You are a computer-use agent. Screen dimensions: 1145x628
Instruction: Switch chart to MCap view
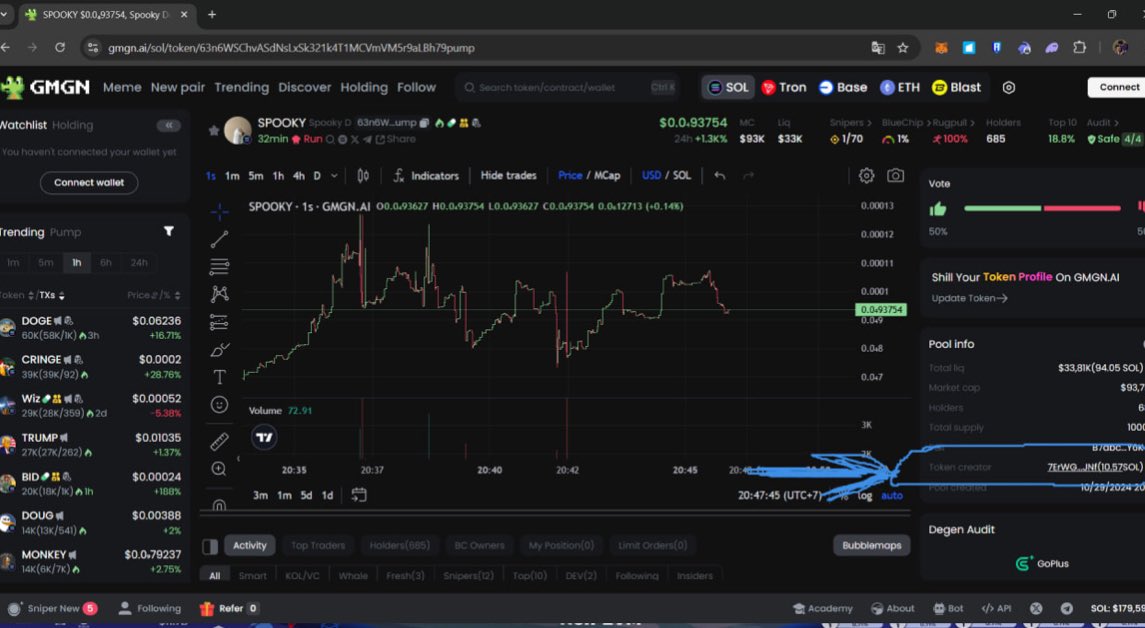click(607, 175)
